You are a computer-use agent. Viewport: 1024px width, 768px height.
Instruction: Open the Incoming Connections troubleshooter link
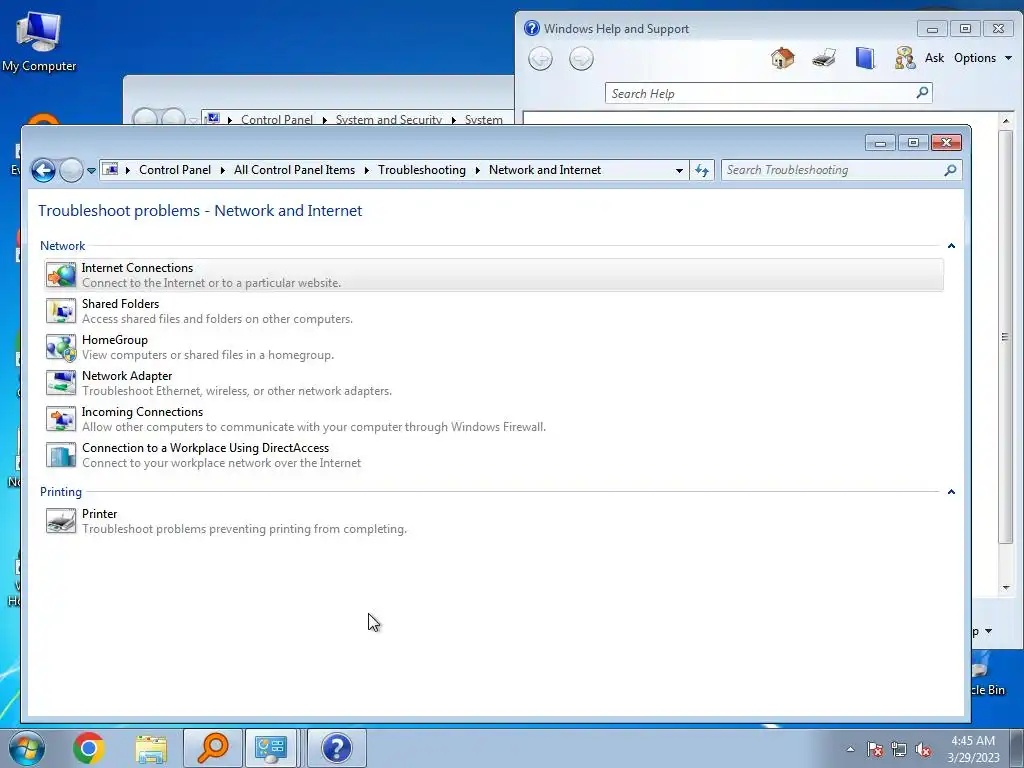point(142,411)
